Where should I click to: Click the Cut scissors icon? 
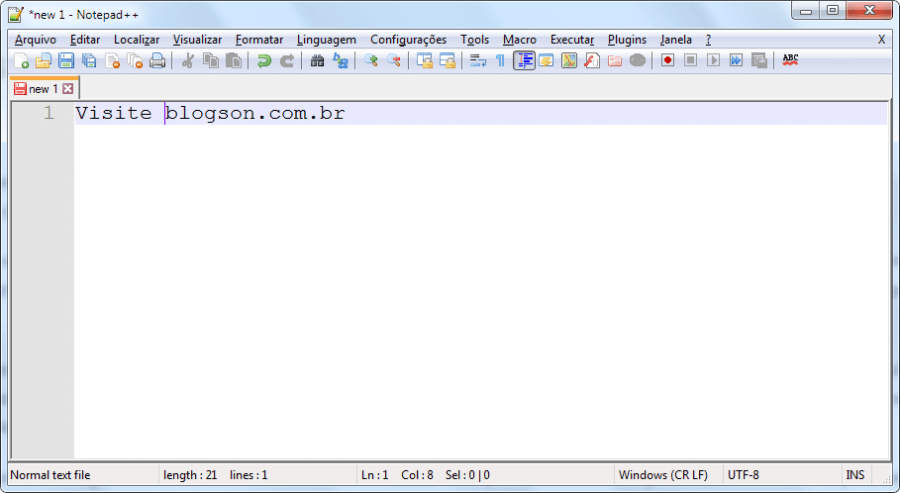click(188, 60)
